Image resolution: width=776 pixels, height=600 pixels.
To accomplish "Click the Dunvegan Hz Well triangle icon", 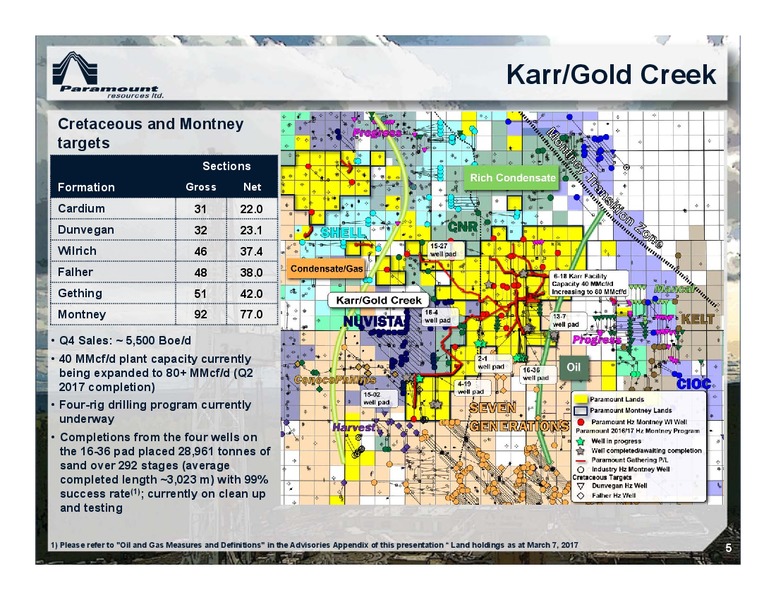I will click(581, 486).
